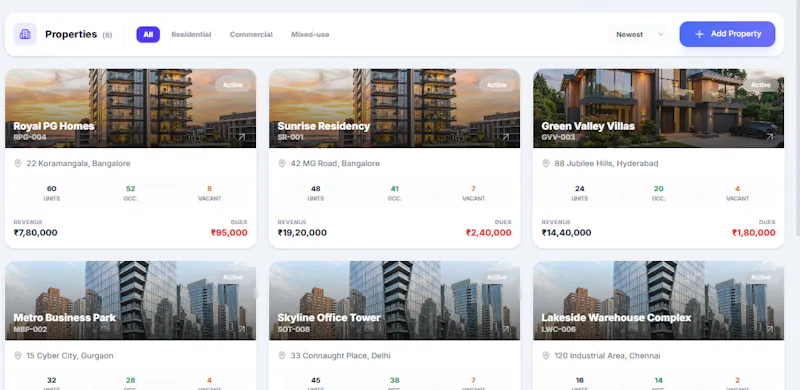The image size is (800, 390).
Task: Click Active badge on Metro Business Park
Action: 233,277
